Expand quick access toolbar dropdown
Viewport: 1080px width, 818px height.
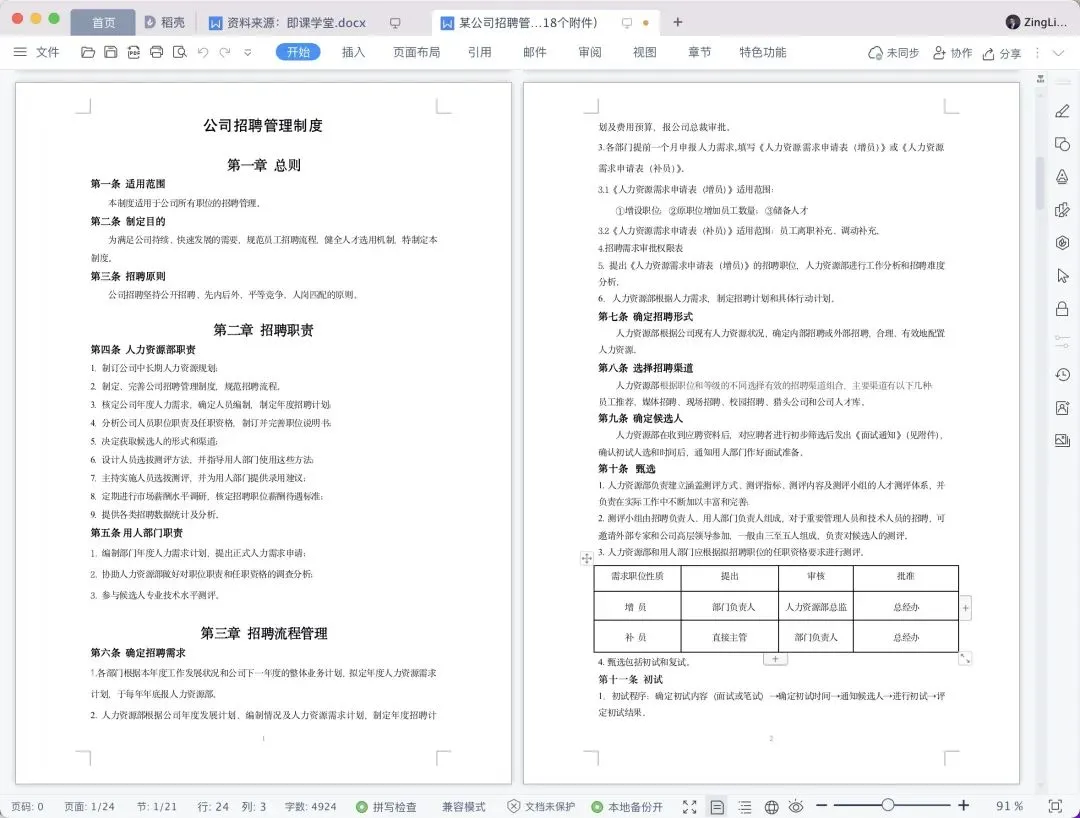[247, 52]
